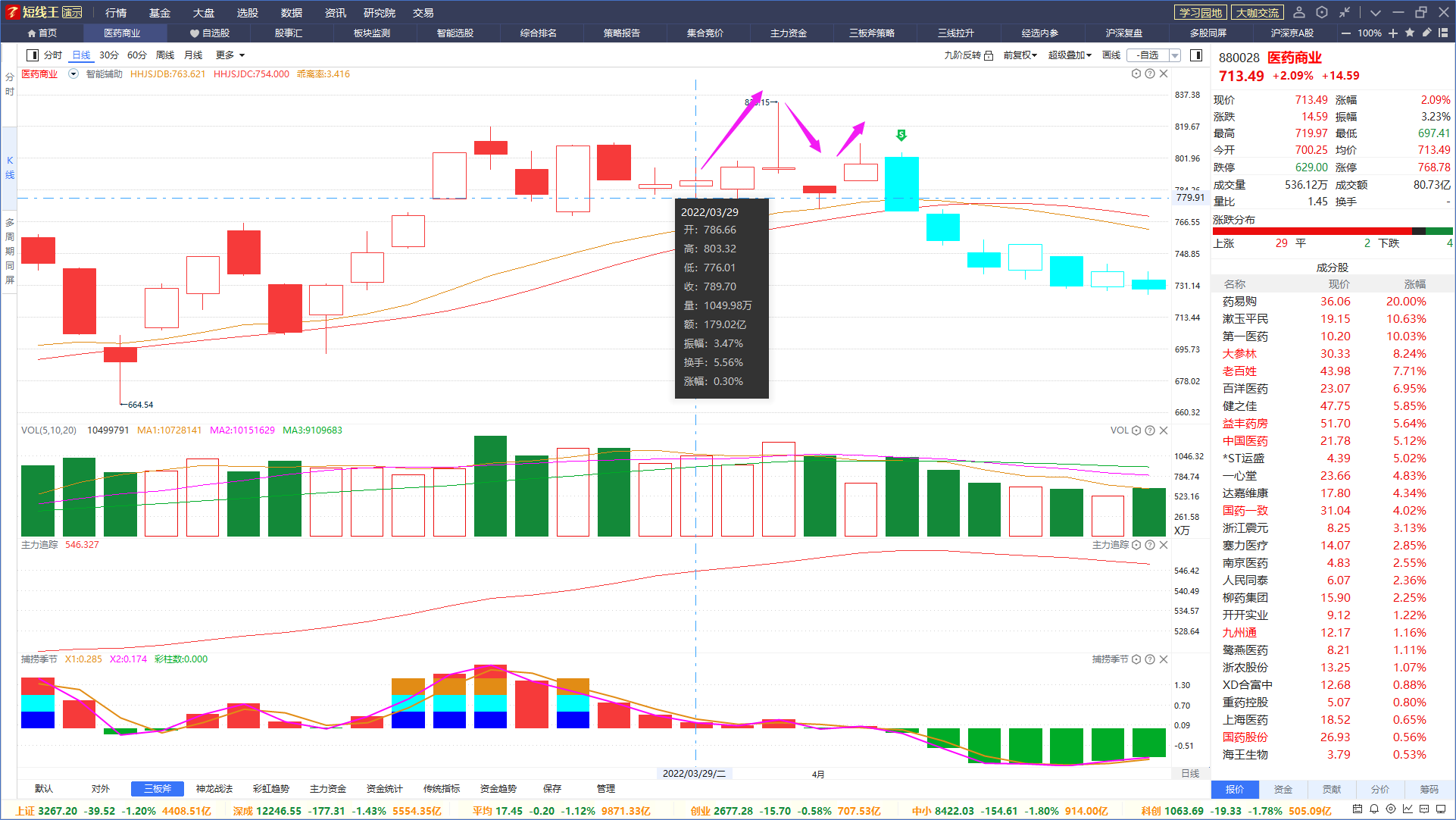Switch to 筹码 tab in right panel
Image resolution: width=1456 pixels, height=820 pixels.
[1429, 790]
